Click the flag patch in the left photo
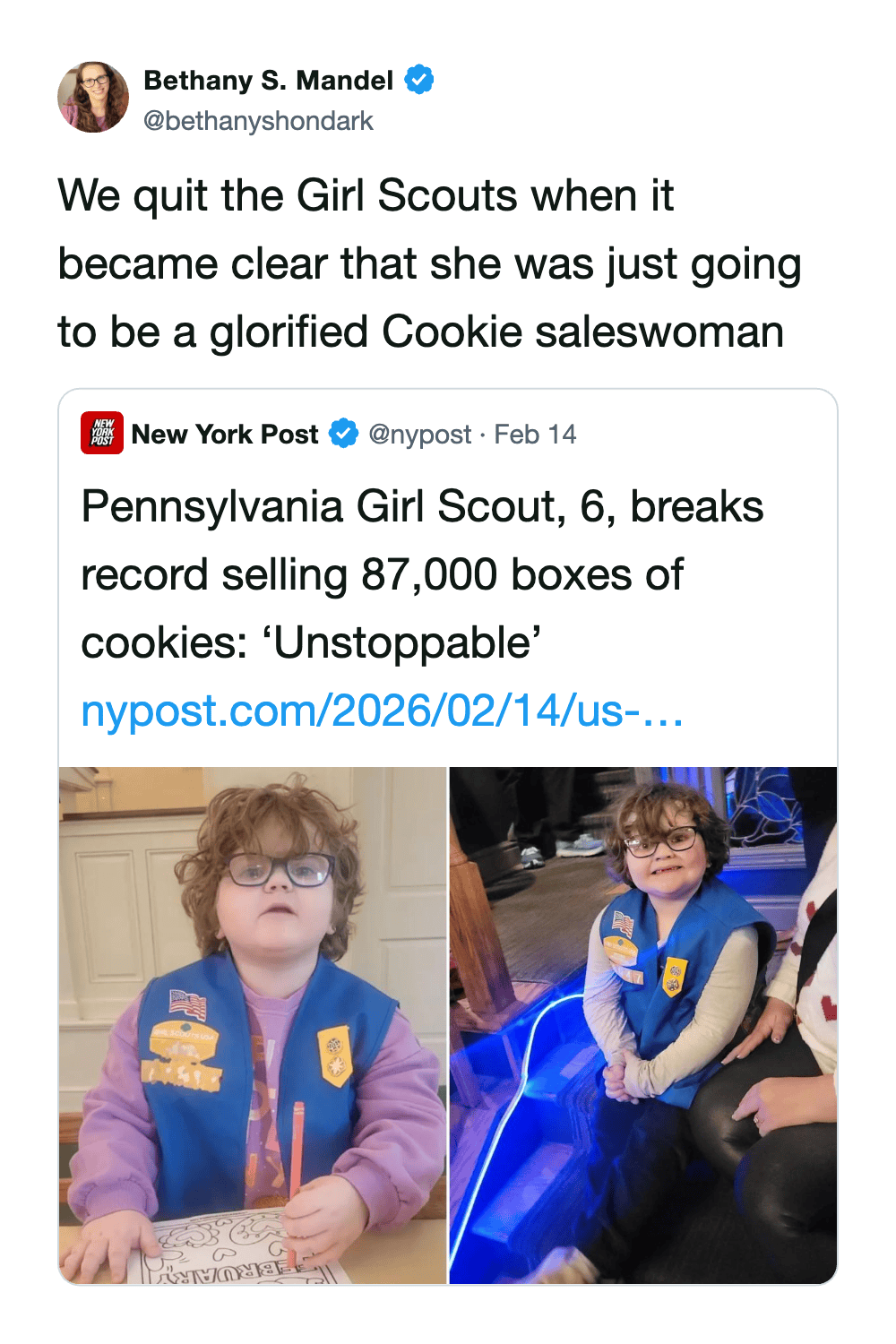Viewport: 896px width, 1344px height. [x=186, y=1002]
